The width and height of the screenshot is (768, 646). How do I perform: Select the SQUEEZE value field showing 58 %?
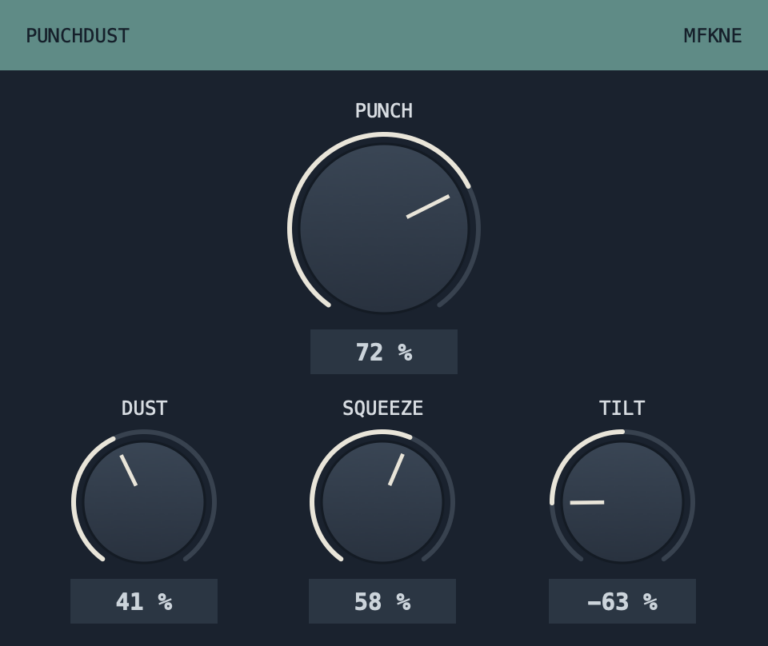tap(383, 601)
